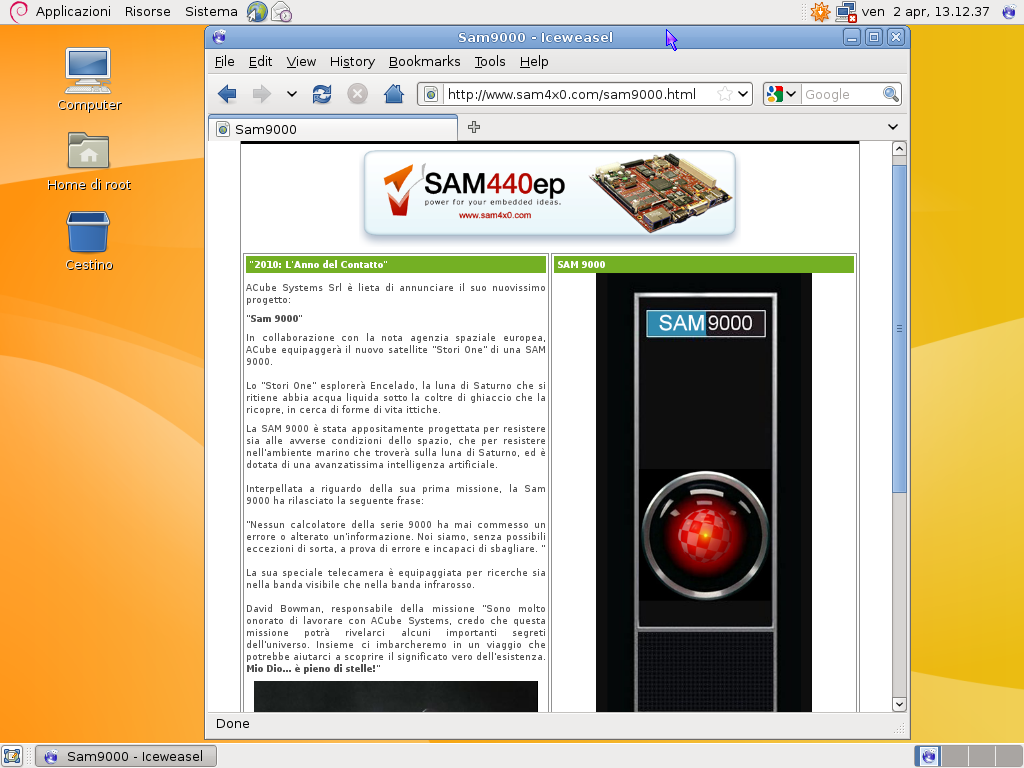Image resolution: width=1024 pixels, height=768 pixels.
Task: Open the History menu
Action: (352, 61)
